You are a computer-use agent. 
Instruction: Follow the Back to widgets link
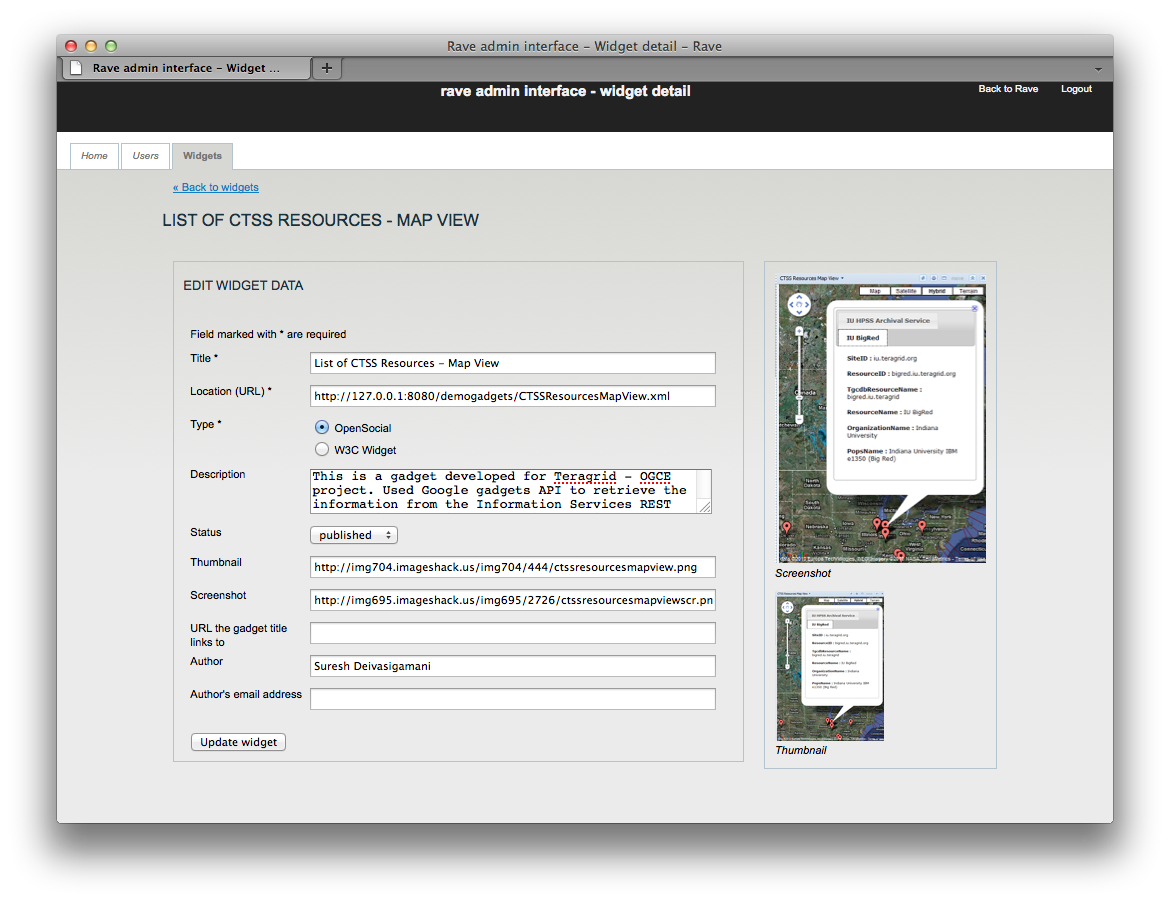coord(216,187)
